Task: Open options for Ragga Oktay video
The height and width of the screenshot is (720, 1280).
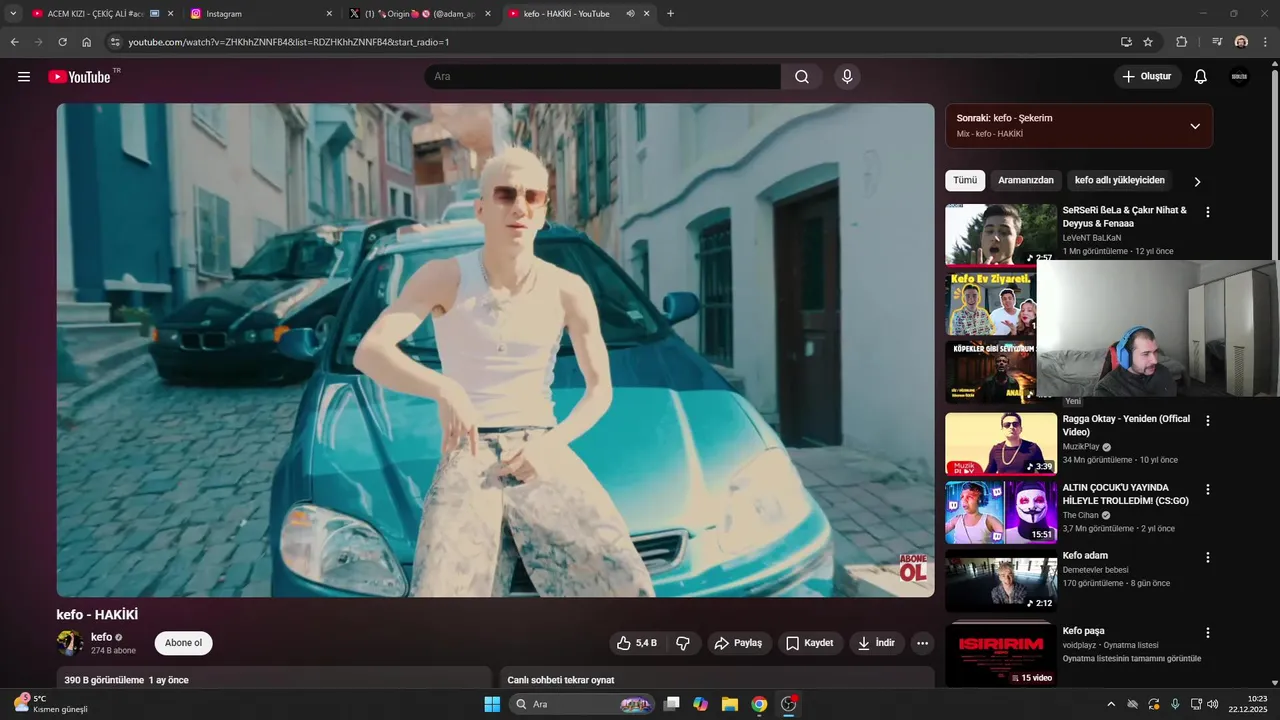Action: coord(1207,421)
